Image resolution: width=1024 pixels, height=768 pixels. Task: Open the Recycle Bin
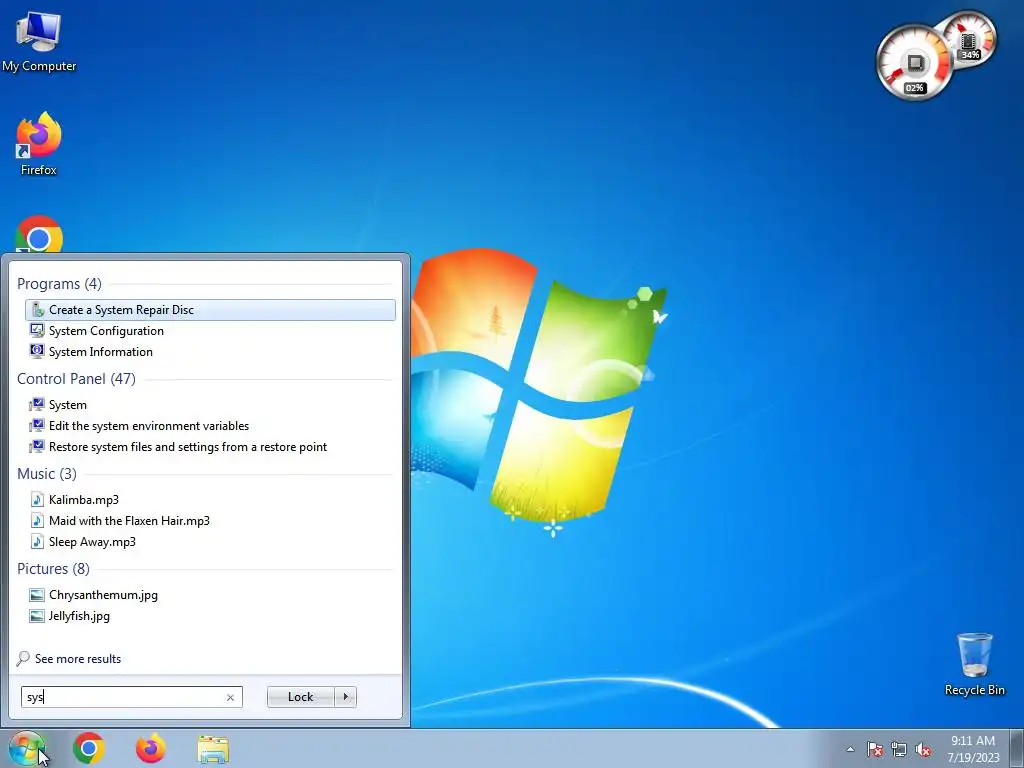point(974,664)
